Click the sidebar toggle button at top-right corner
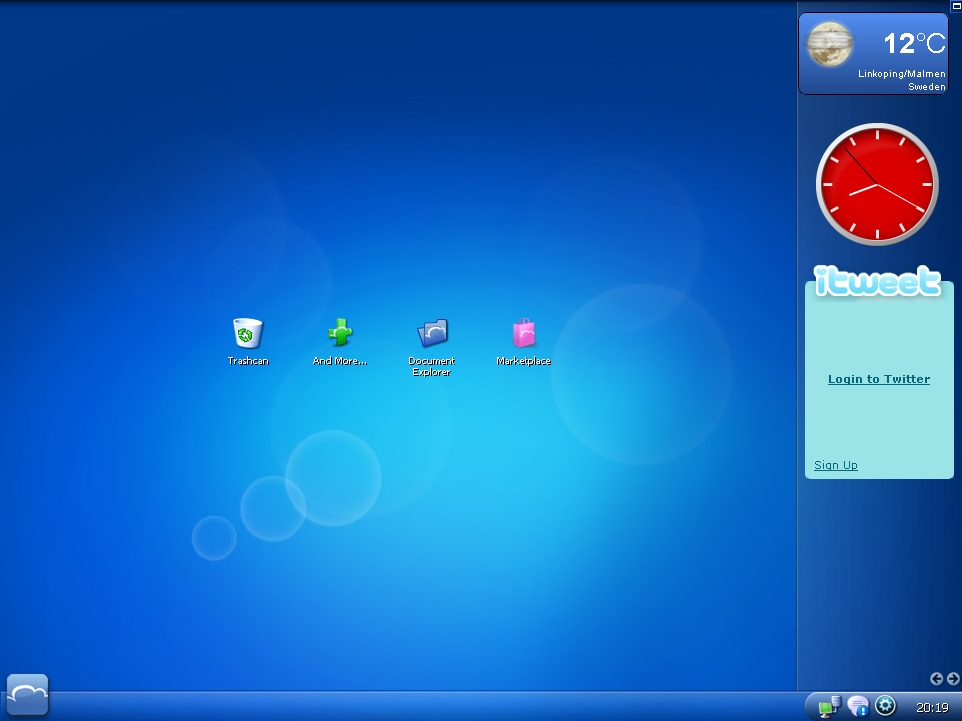This screenshot has height=721, width=962. pyautogui.click(x=956, y=5)
